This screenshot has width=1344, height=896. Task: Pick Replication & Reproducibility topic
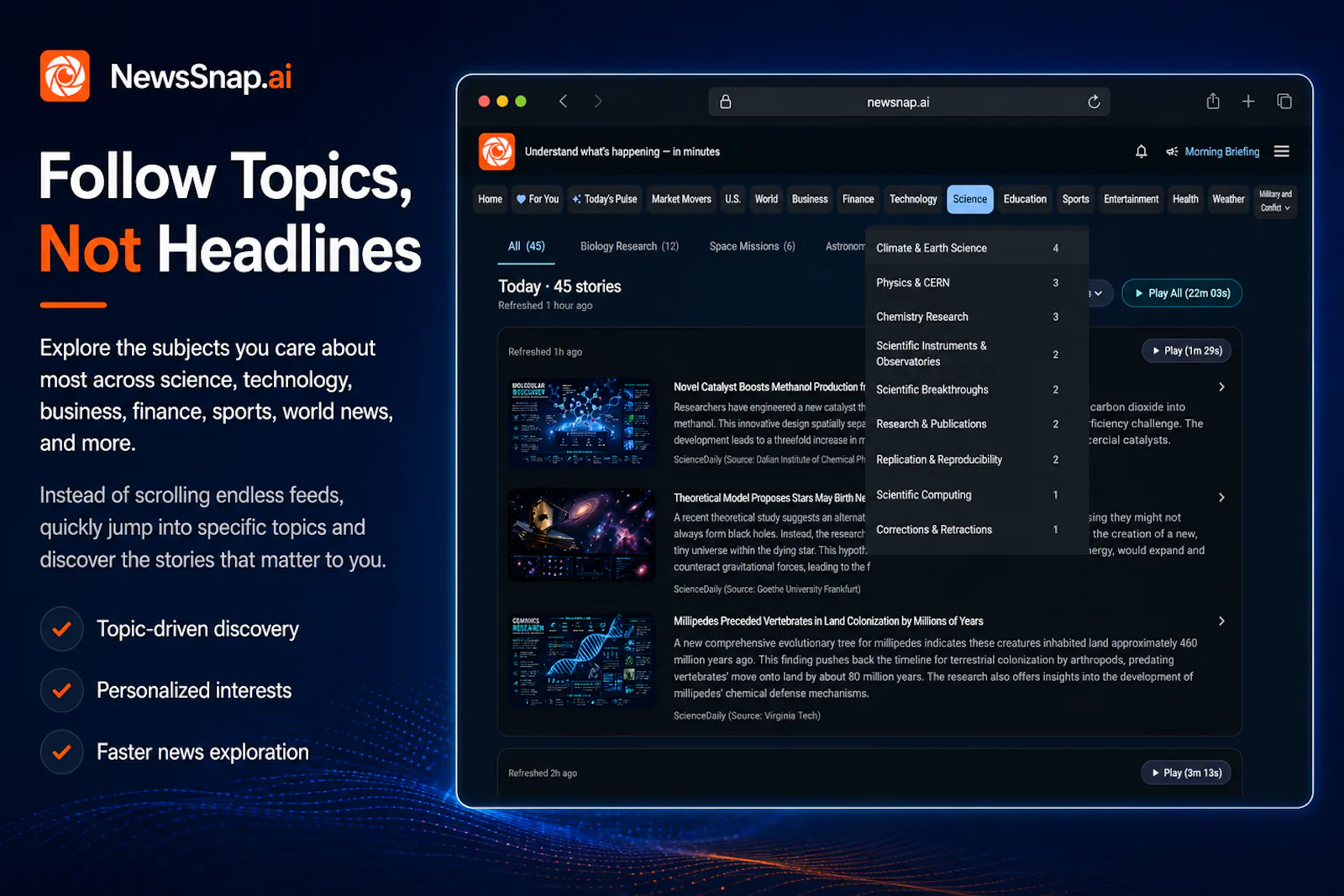[977, 459]
